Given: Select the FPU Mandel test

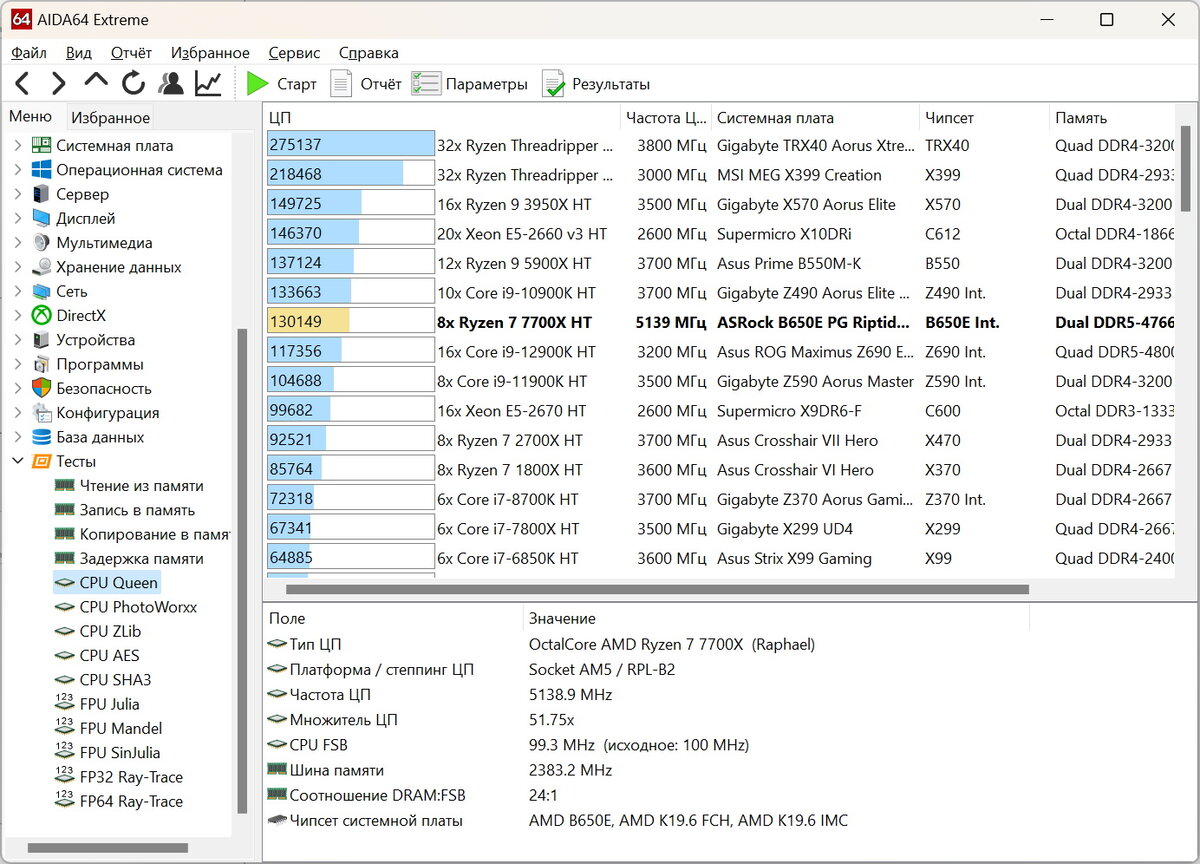Looking at the screenshot, I should point(109,728).
